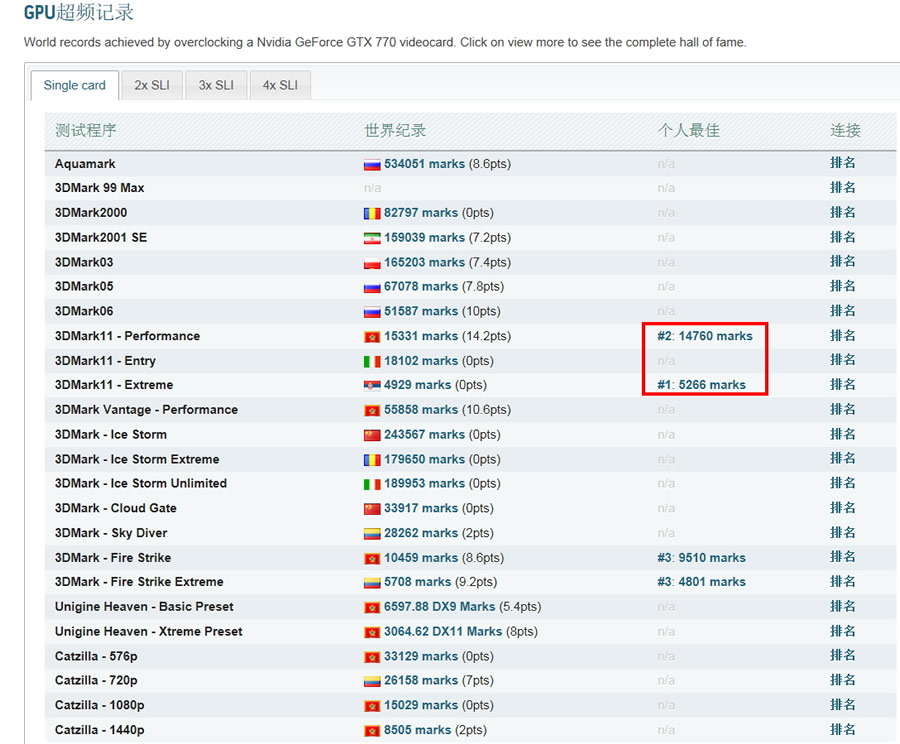
Task: Open the #1: 5266 marks personal best
Action: point(701,385)
